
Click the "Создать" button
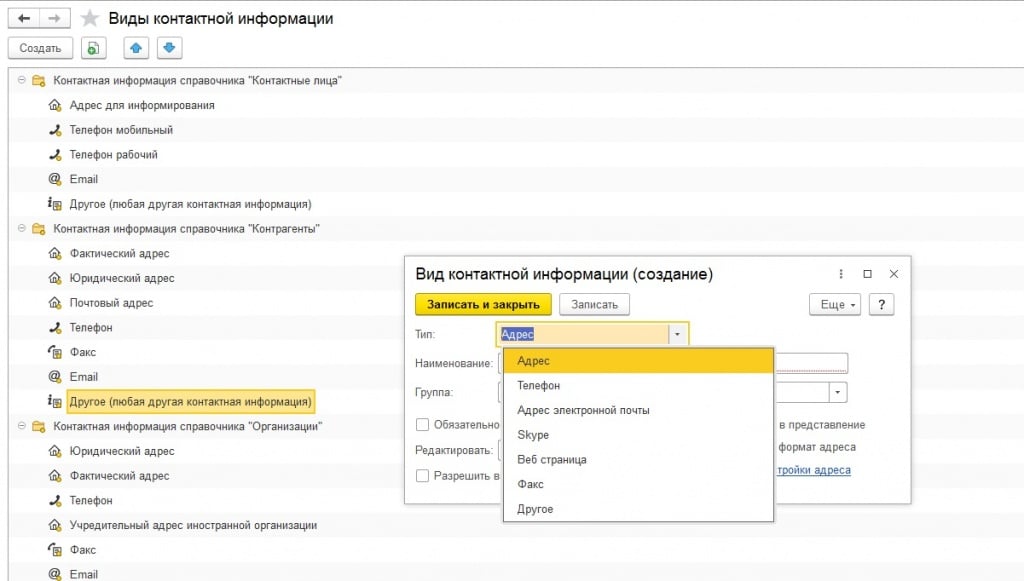(40, 48)
